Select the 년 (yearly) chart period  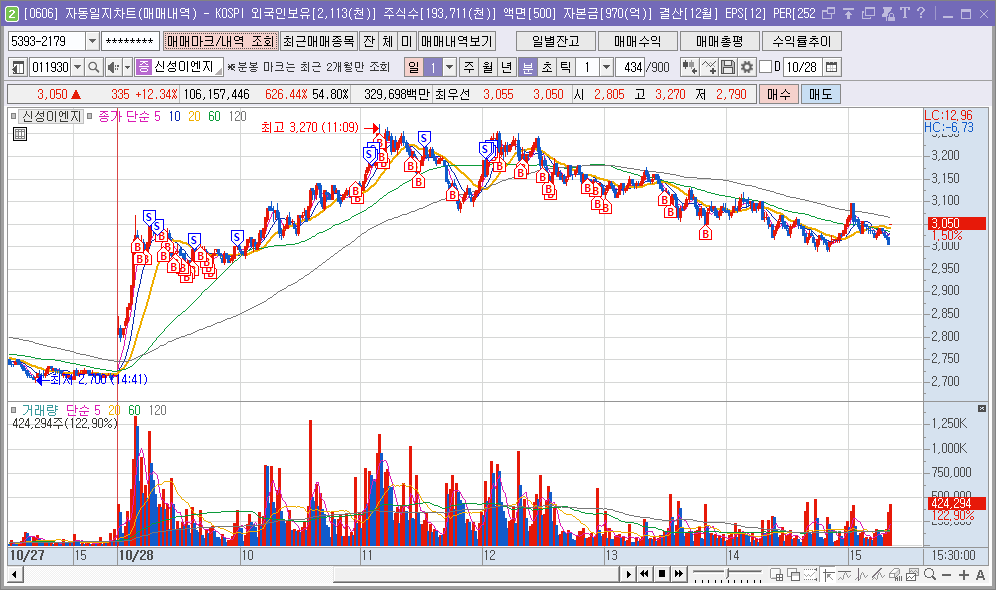(x=506, y=67)
